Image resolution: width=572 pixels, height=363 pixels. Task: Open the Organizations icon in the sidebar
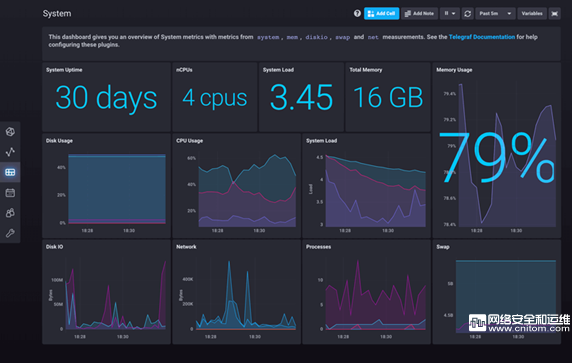tap(10, 213)
